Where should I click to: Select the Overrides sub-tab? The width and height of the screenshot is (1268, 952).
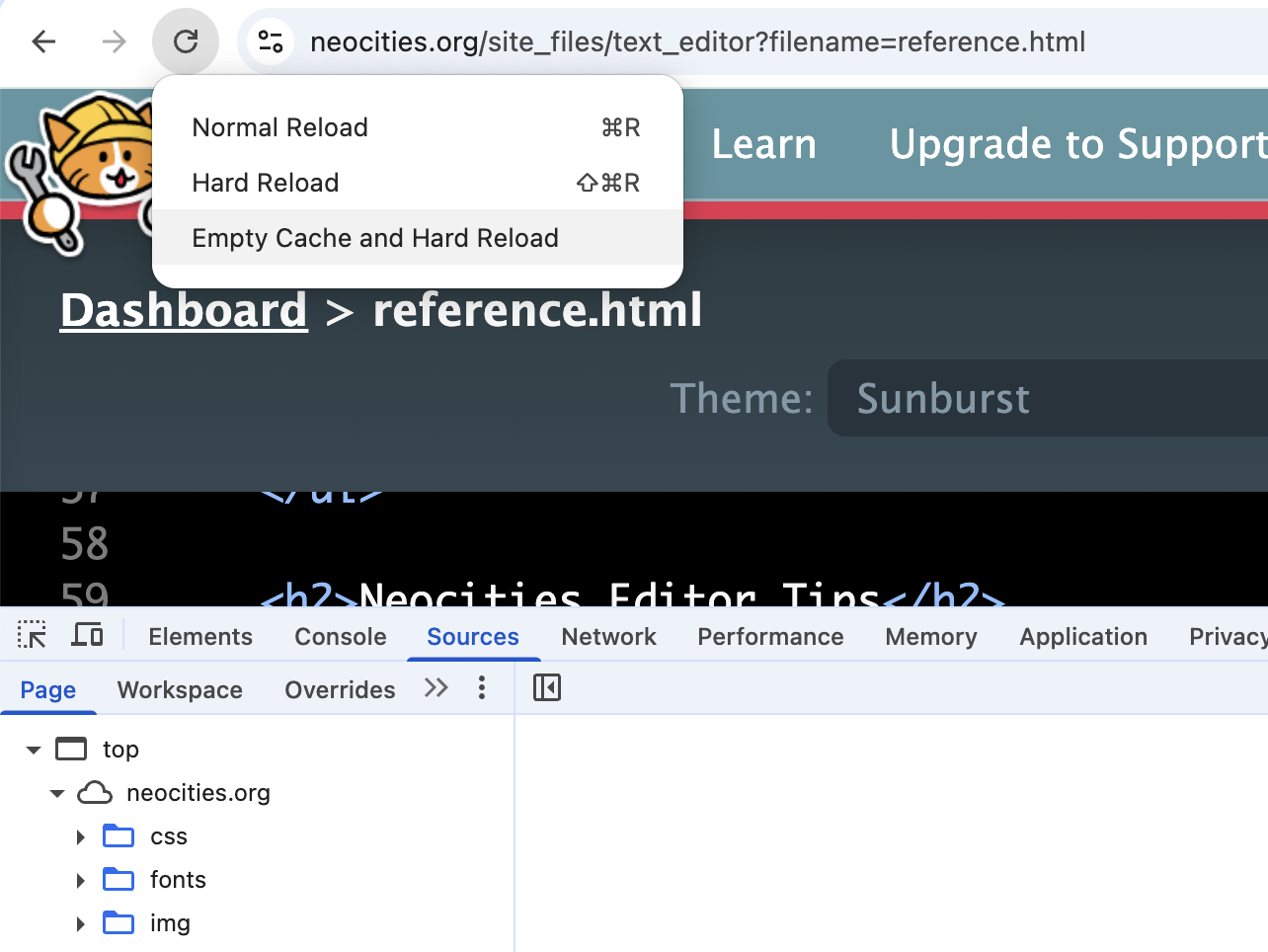(340, 689)
